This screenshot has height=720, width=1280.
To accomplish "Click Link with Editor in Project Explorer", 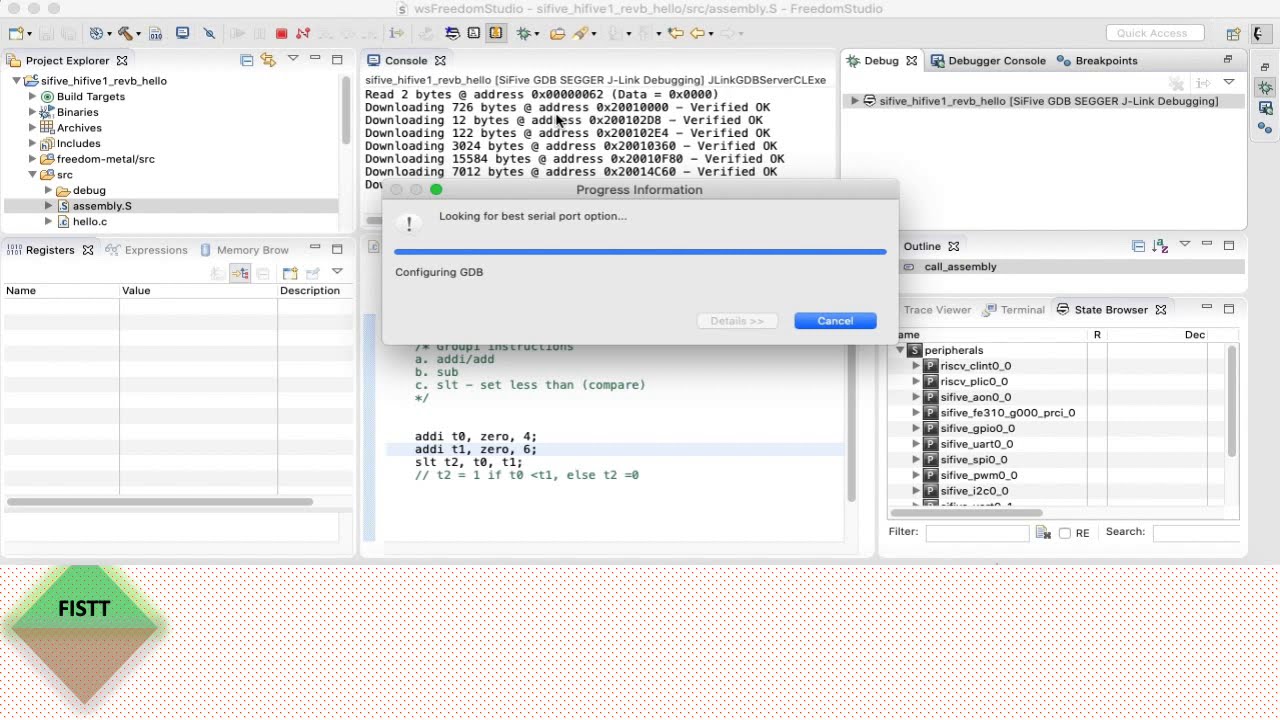I will coord(267,60).
